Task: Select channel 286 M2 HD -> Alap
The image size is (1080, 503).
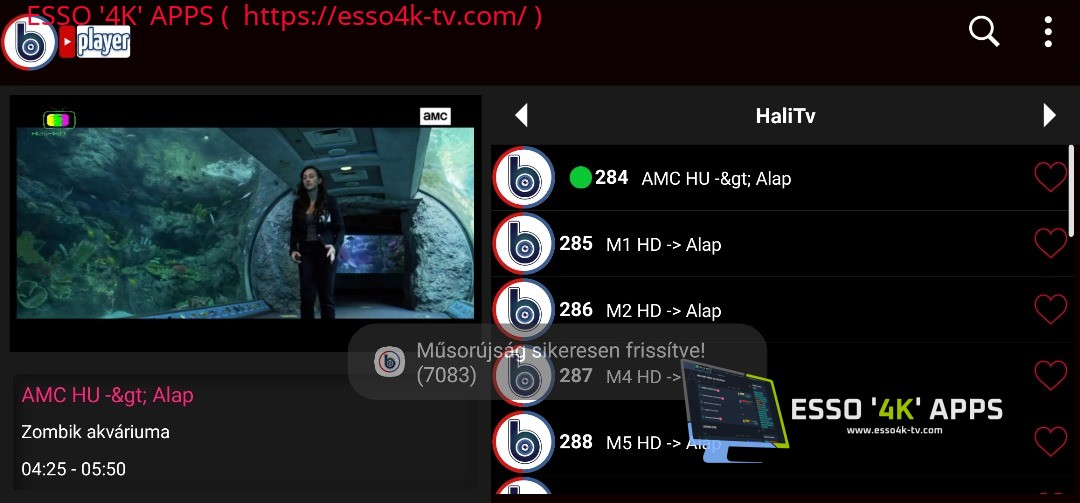Action: (779, 310)
